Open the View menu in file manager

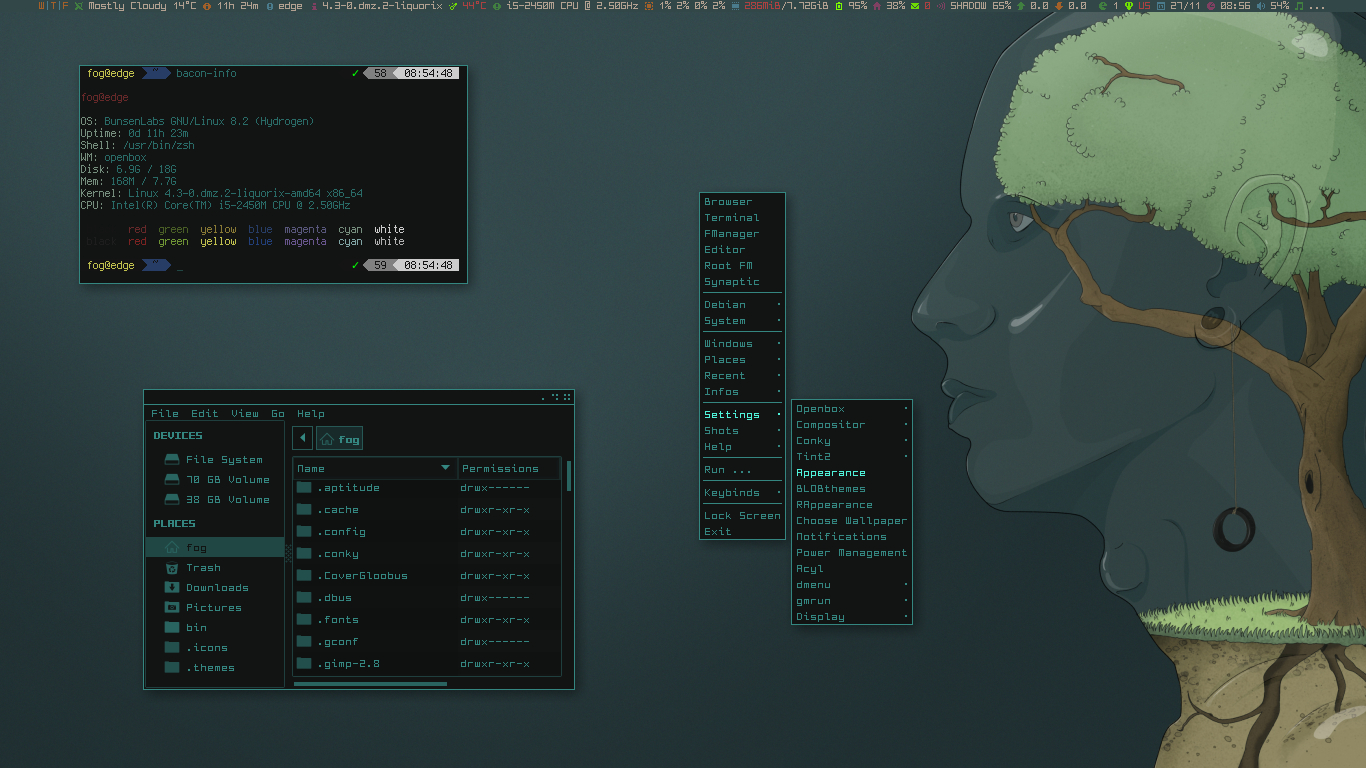[x=245, y=414]
